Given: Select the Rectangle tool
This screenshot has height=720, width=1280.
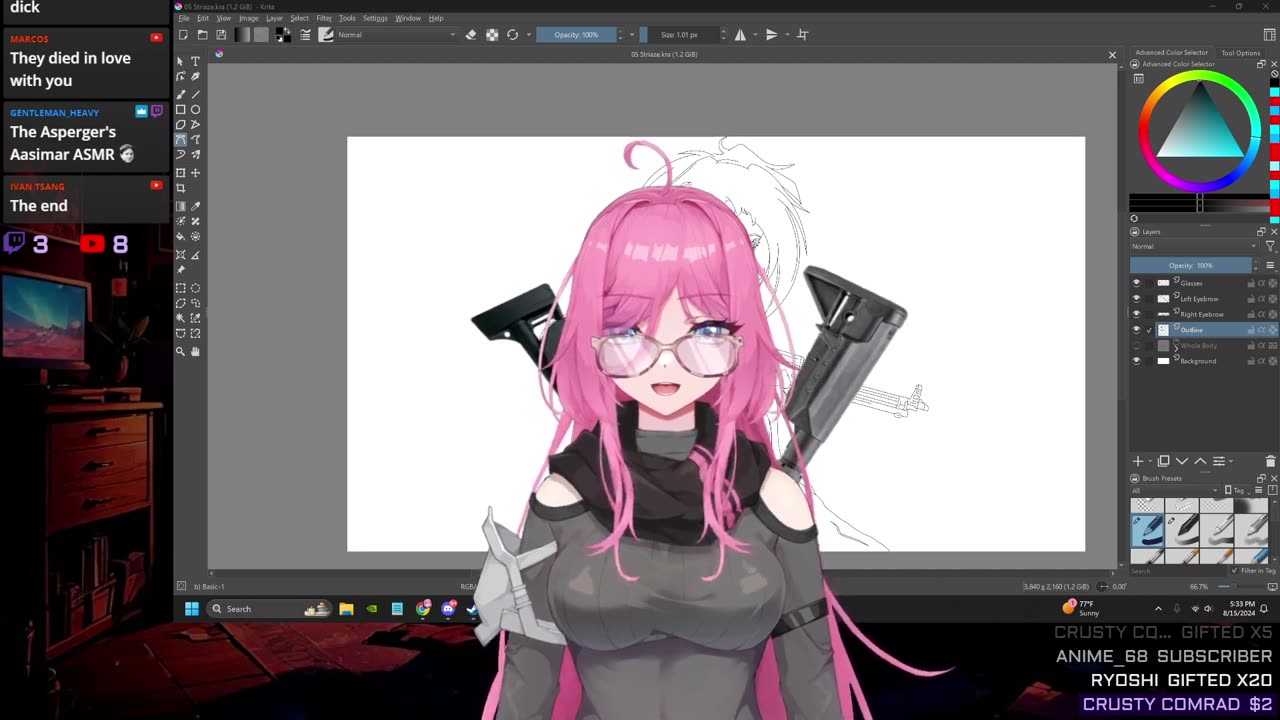Looking at the screenshot, I should pos(180,109).
